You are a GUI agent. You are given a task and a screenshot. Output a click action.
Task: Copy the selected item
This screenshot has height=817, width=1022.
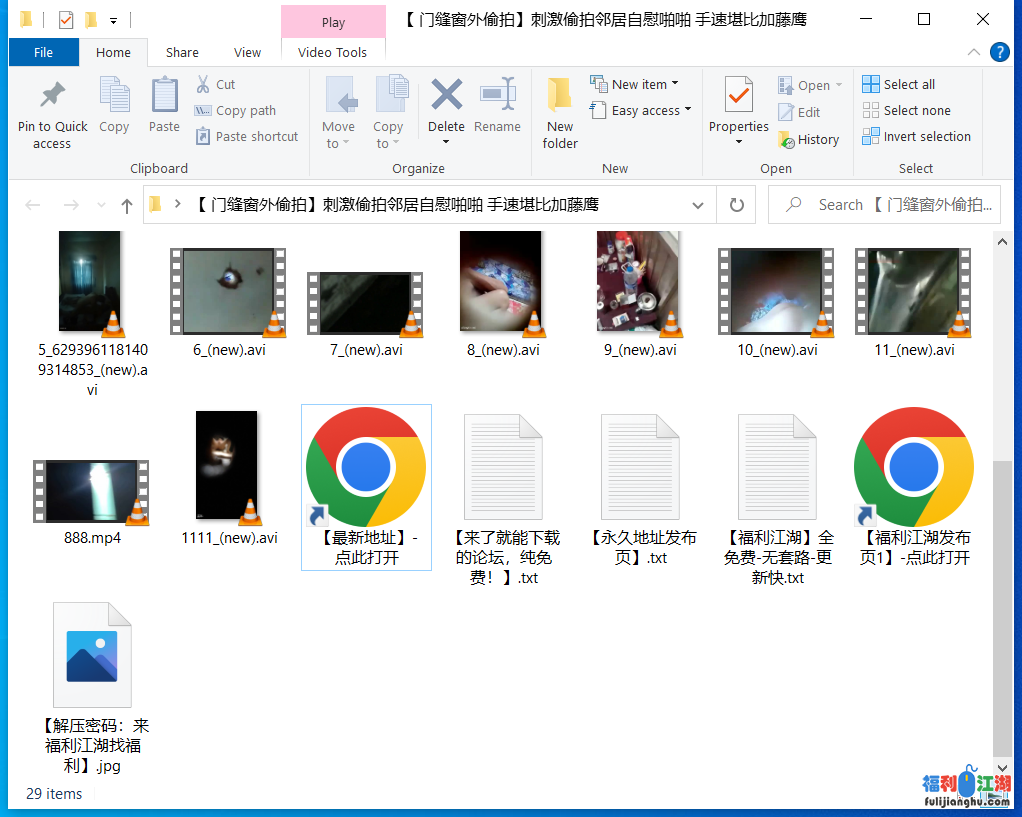[x=114, y=112]
